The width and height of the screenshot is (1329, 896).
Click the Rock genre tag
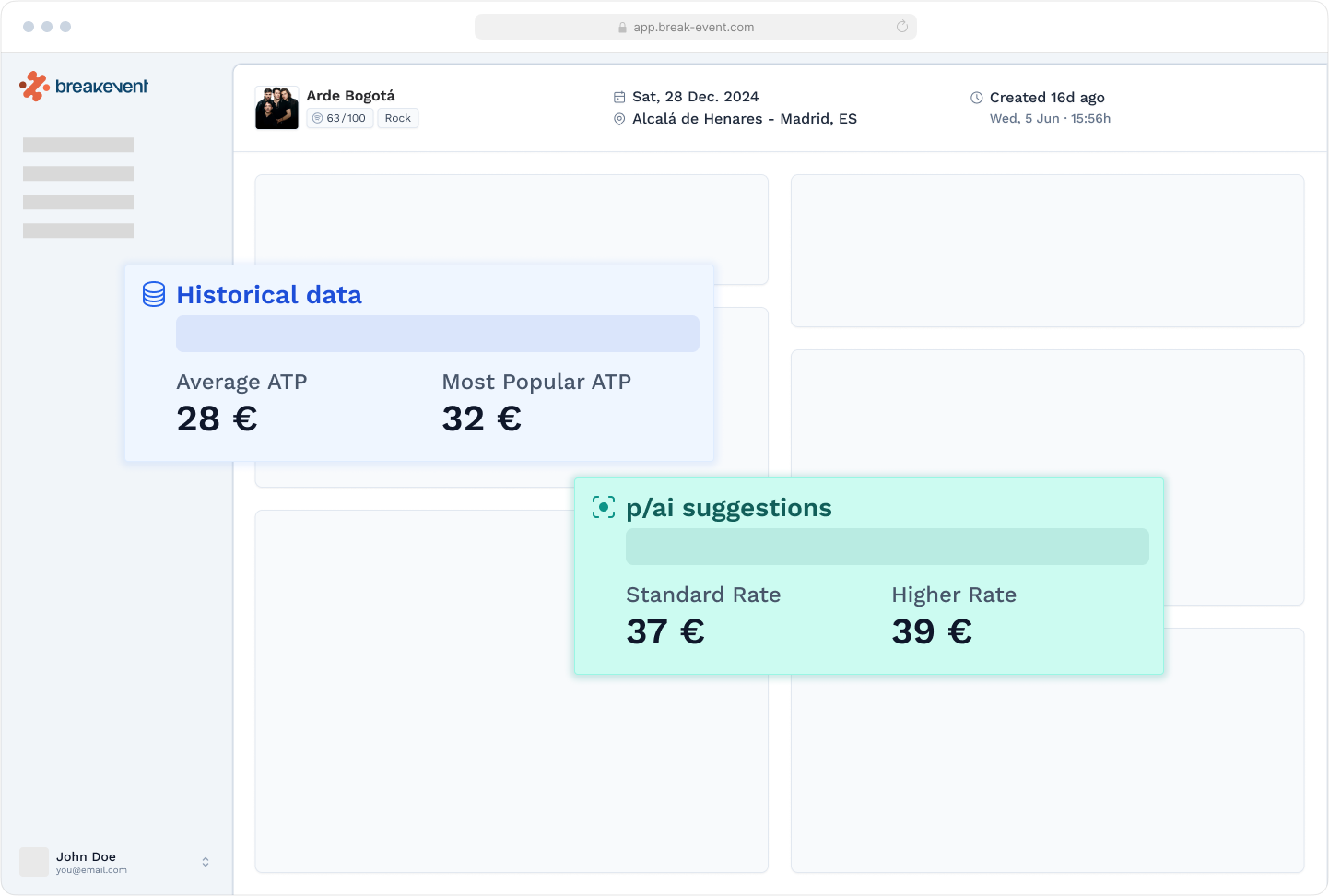click(398, 118)
